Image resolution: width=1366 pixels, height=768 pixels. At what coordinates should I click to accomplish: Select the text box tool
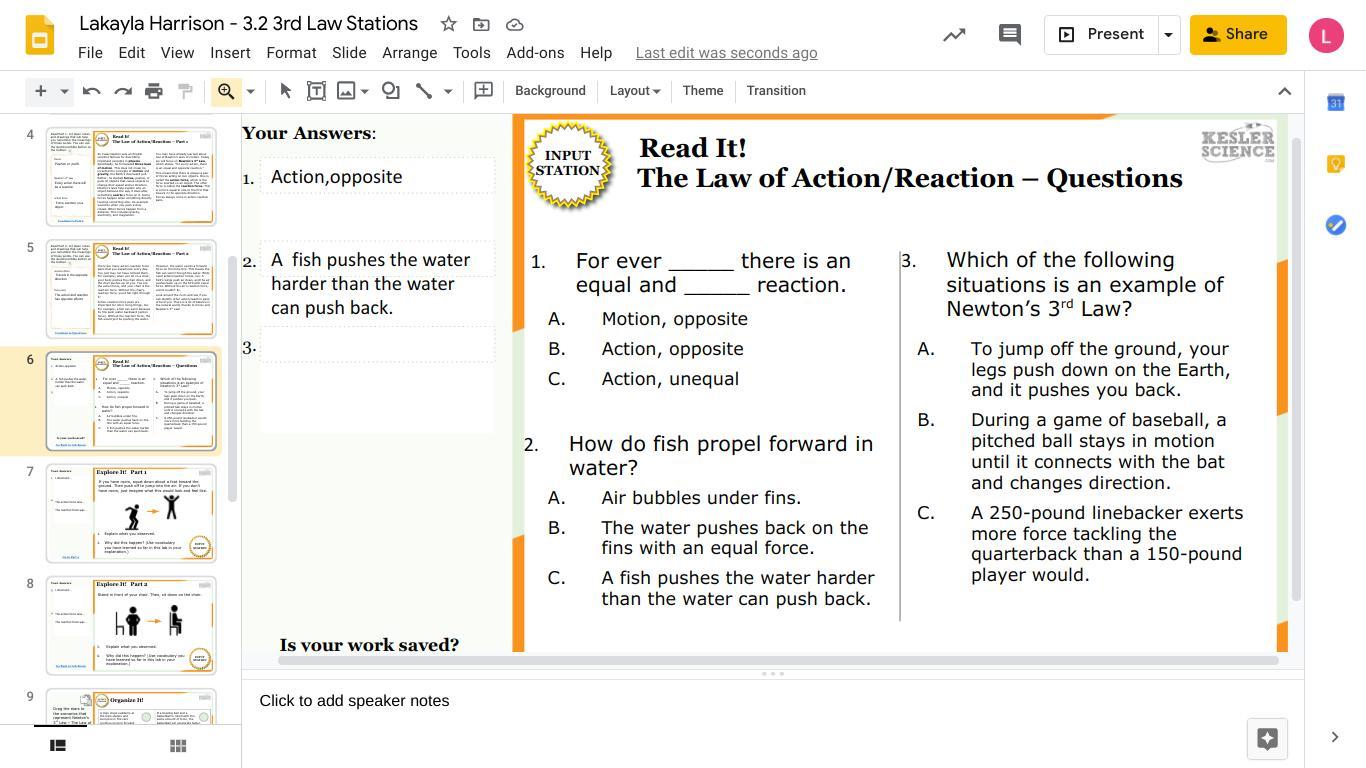(x=316, y=91)
